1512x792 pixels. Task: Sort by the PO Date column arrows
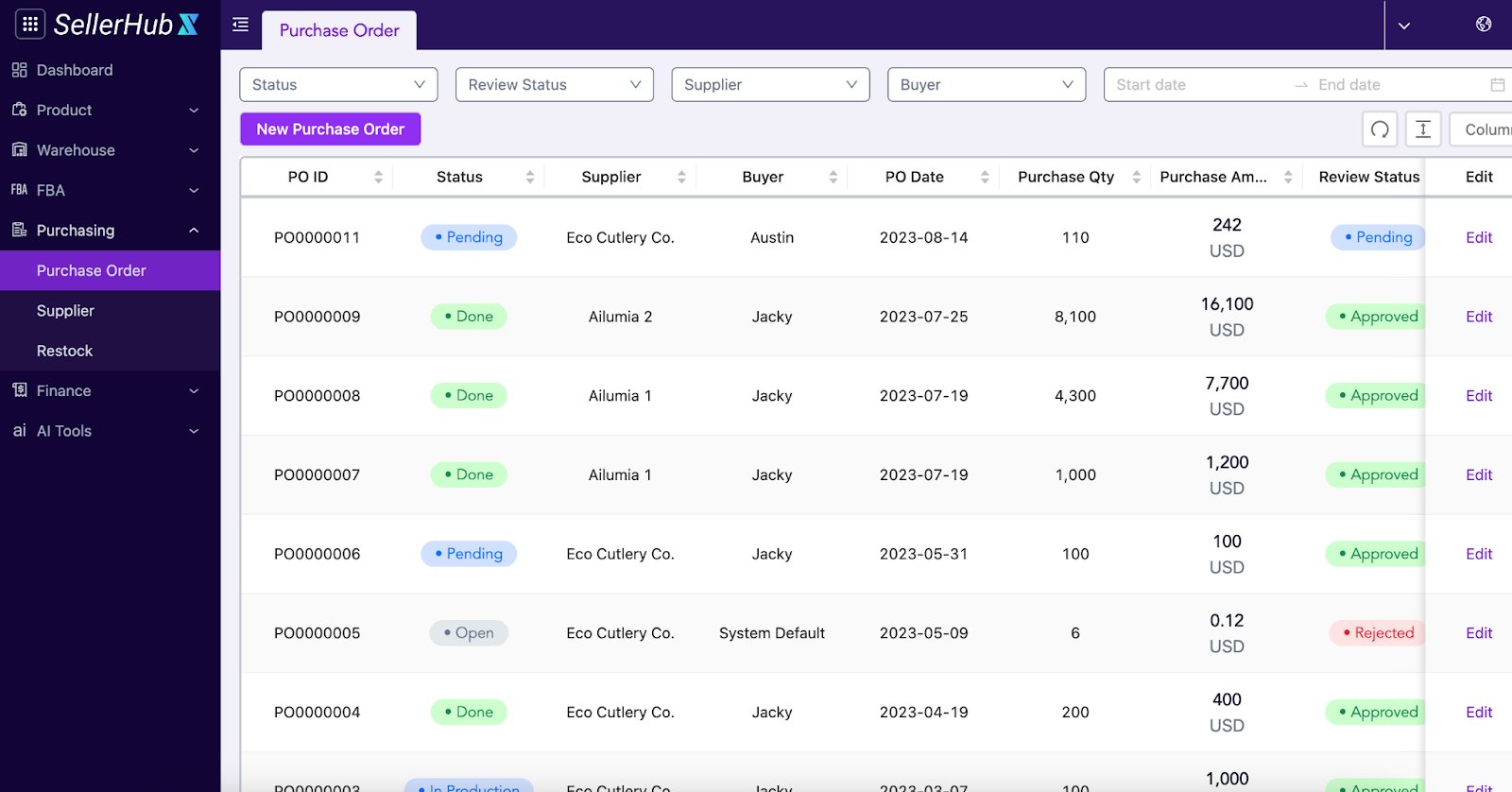coord(985,177)
